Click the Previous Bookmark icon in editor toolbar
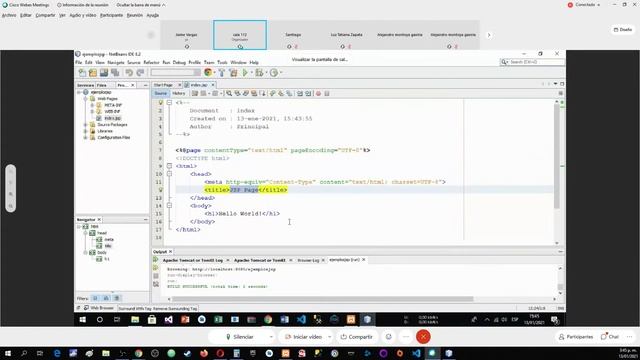The width and height of the screenshot is (640, 360). (273, 93)
